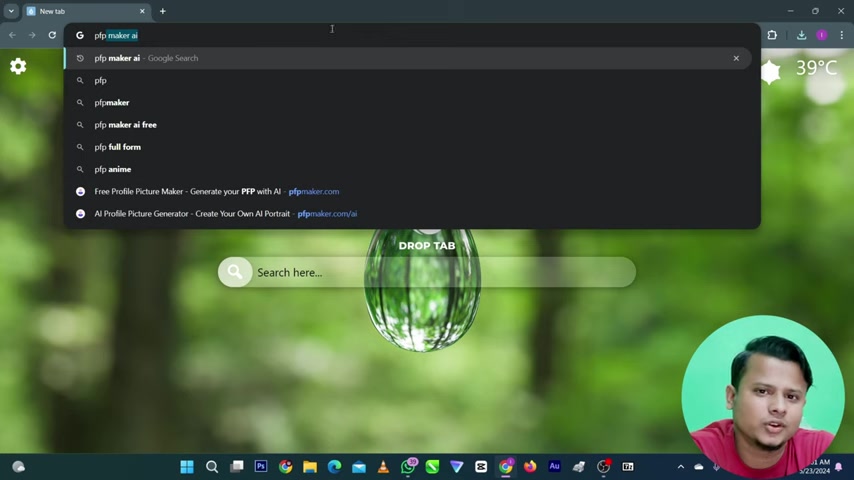Close the New tab browser tab
Image resolution: width=854 pixels, height=480 pixels.
pos(142,11)
